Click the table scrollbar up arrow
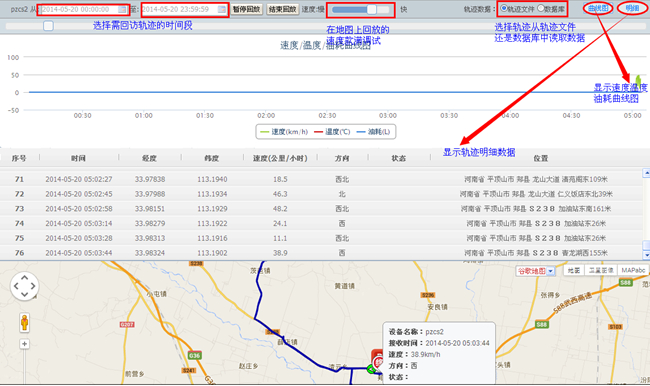The height and width of the screenshot is (386, 650). point(646,172)
